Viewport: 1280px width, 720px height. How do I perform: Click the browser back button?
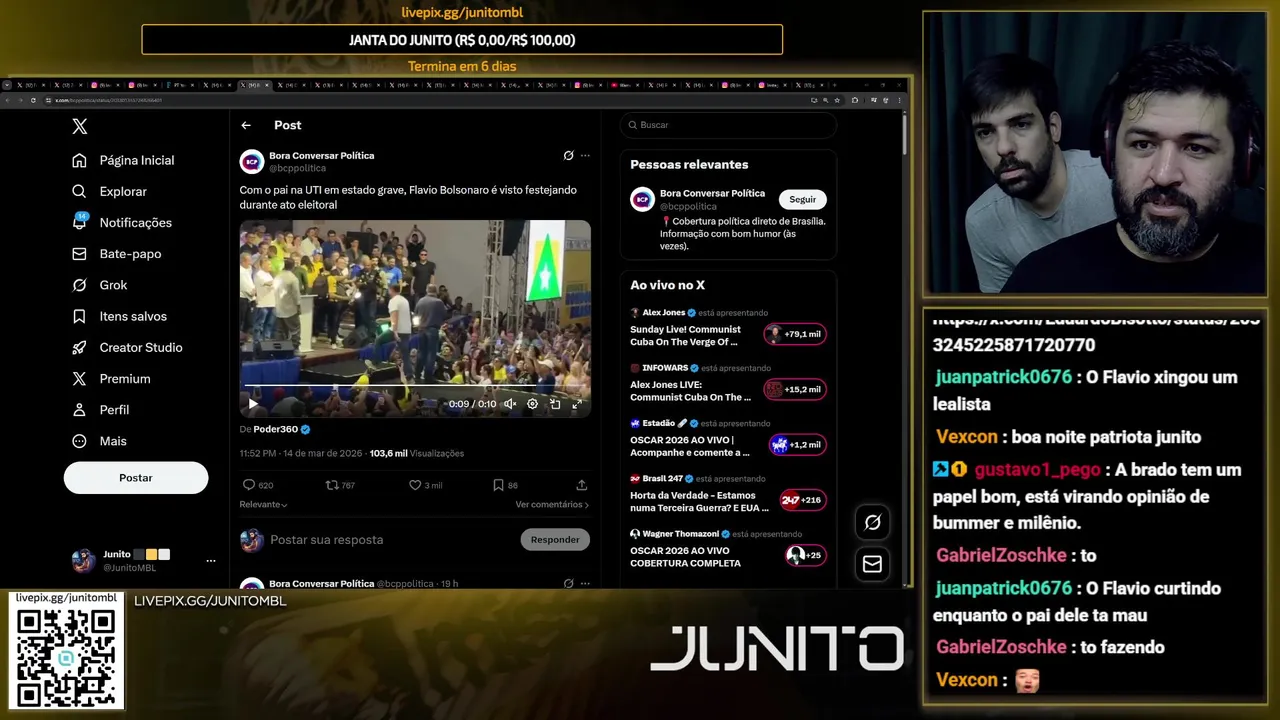(7, 100)
